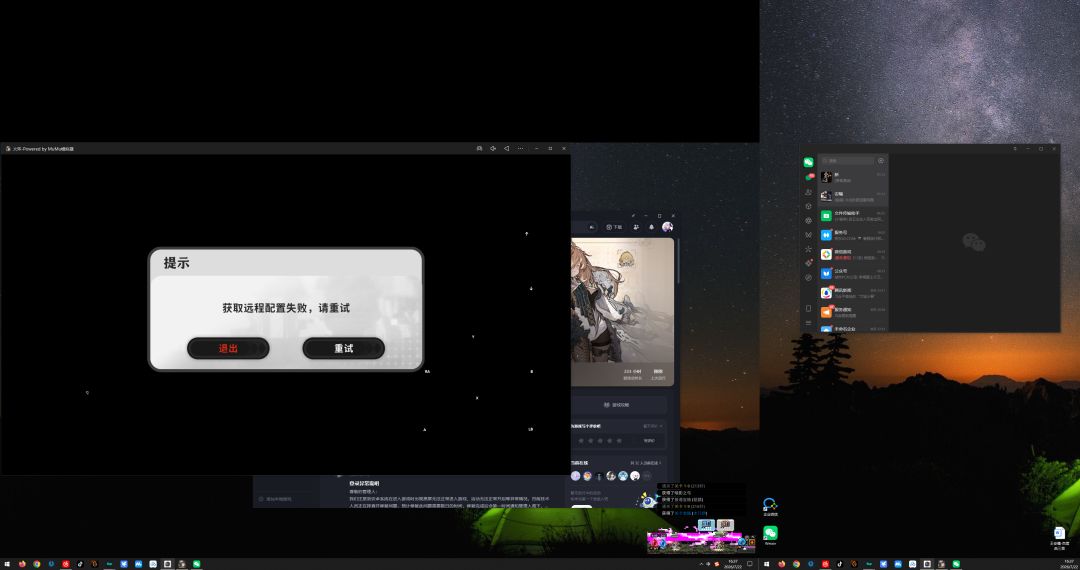Open Chrome from the left taskbar

click(x=37, y=564)
